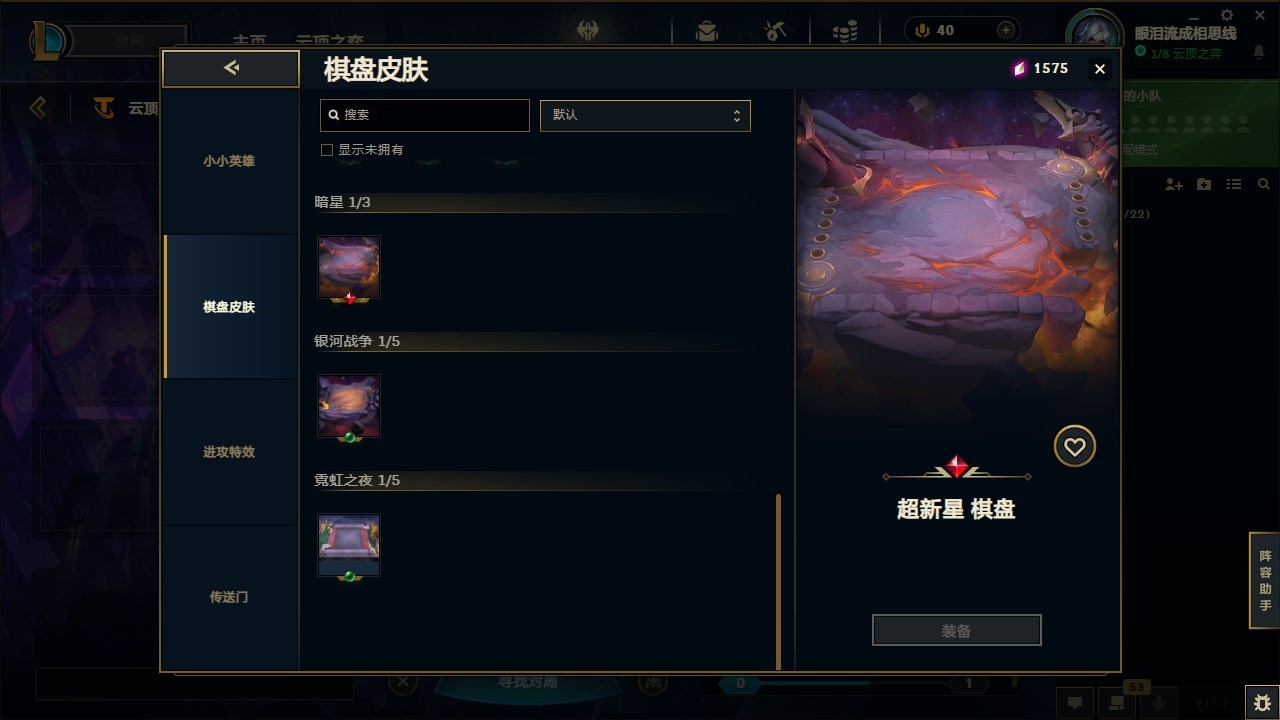
Task: Open the 阵容助手 side button
Action: click(1265, 580)
